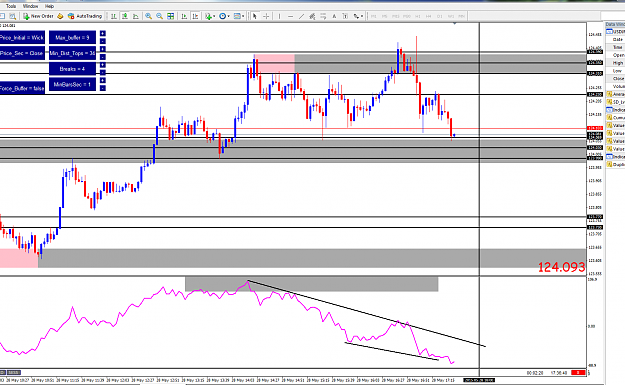
Task: Switch to D1 timeframe
Action: [440, 16]
